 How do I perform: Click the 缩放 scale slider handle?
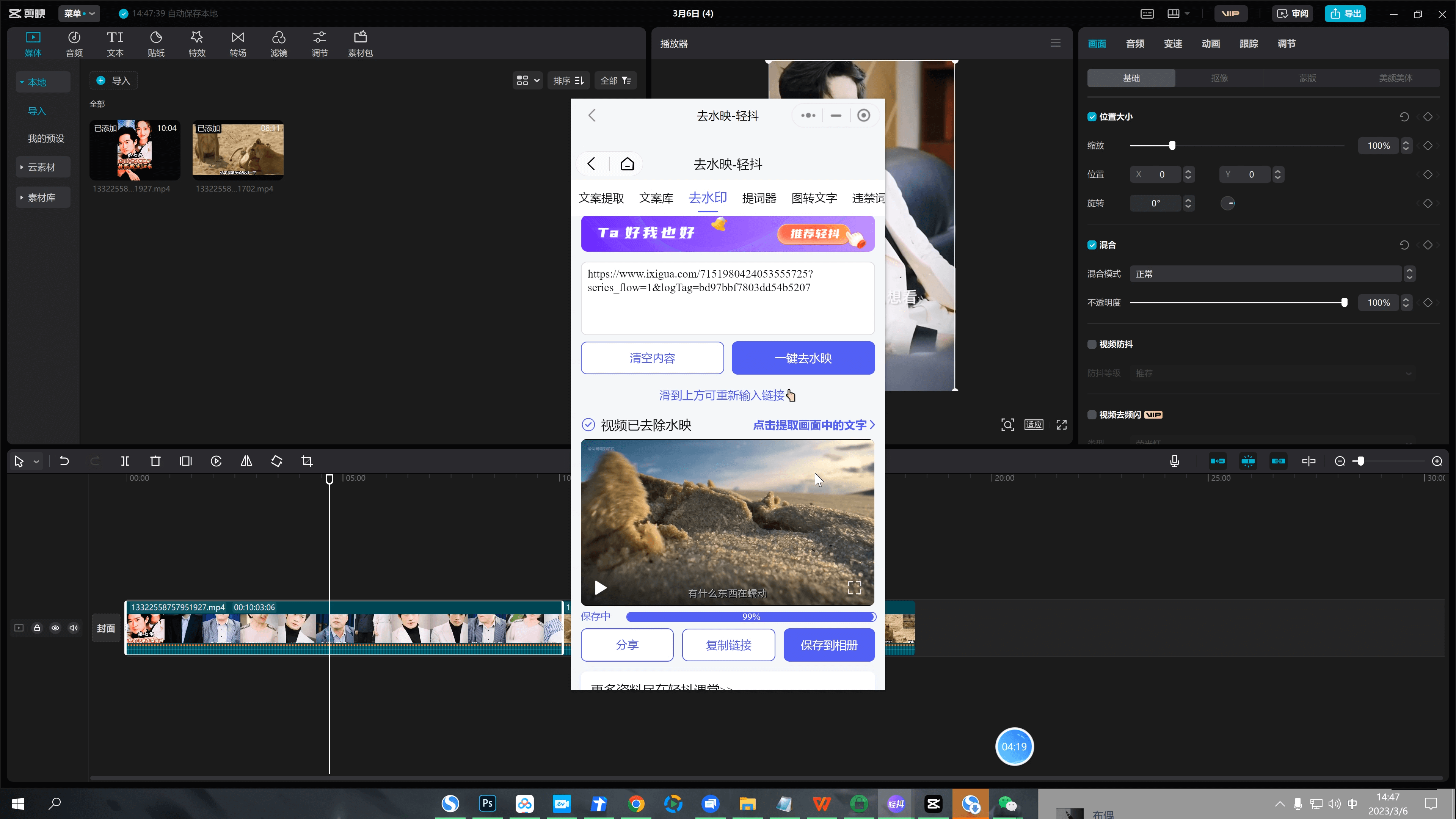(x=1172, y=145)
